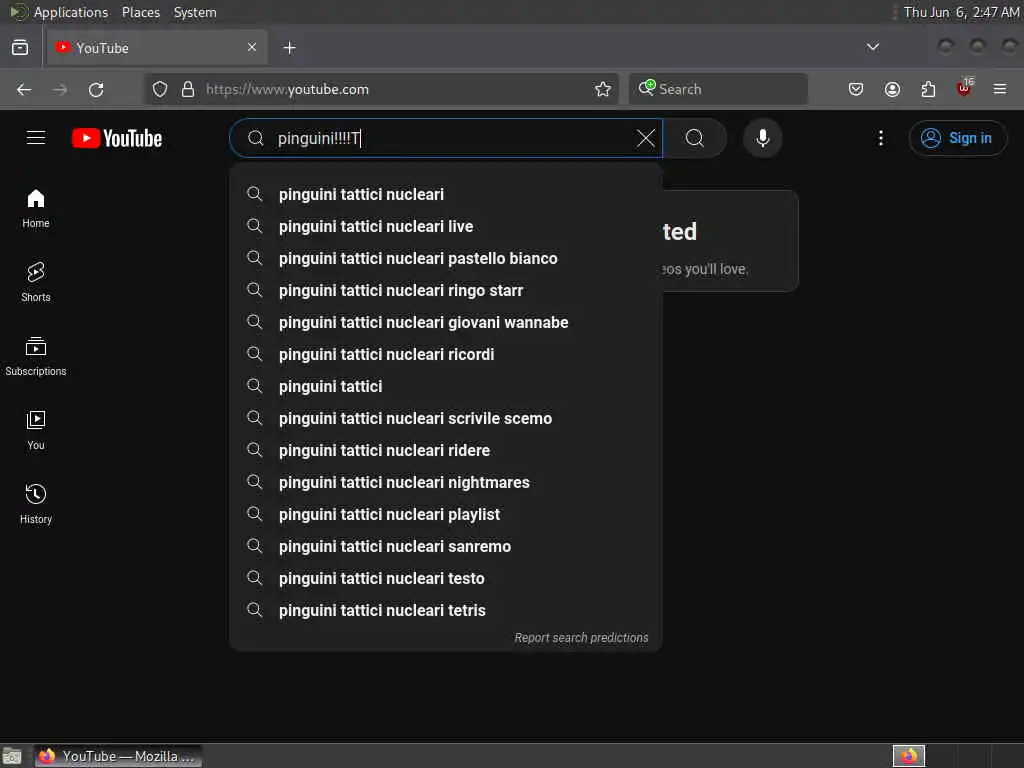This screenshot has height=768, width=1024.
Task: Open the Firefox View icon
Action: tap(20, 48)
